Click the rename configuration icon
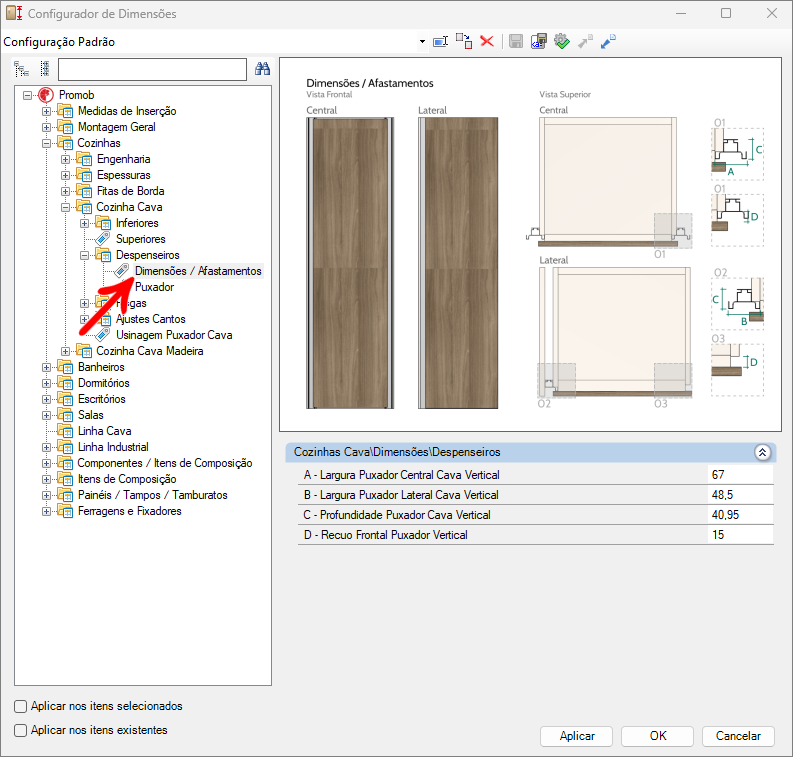The width and height of the screenshot is (793, 757). [440, 41]
